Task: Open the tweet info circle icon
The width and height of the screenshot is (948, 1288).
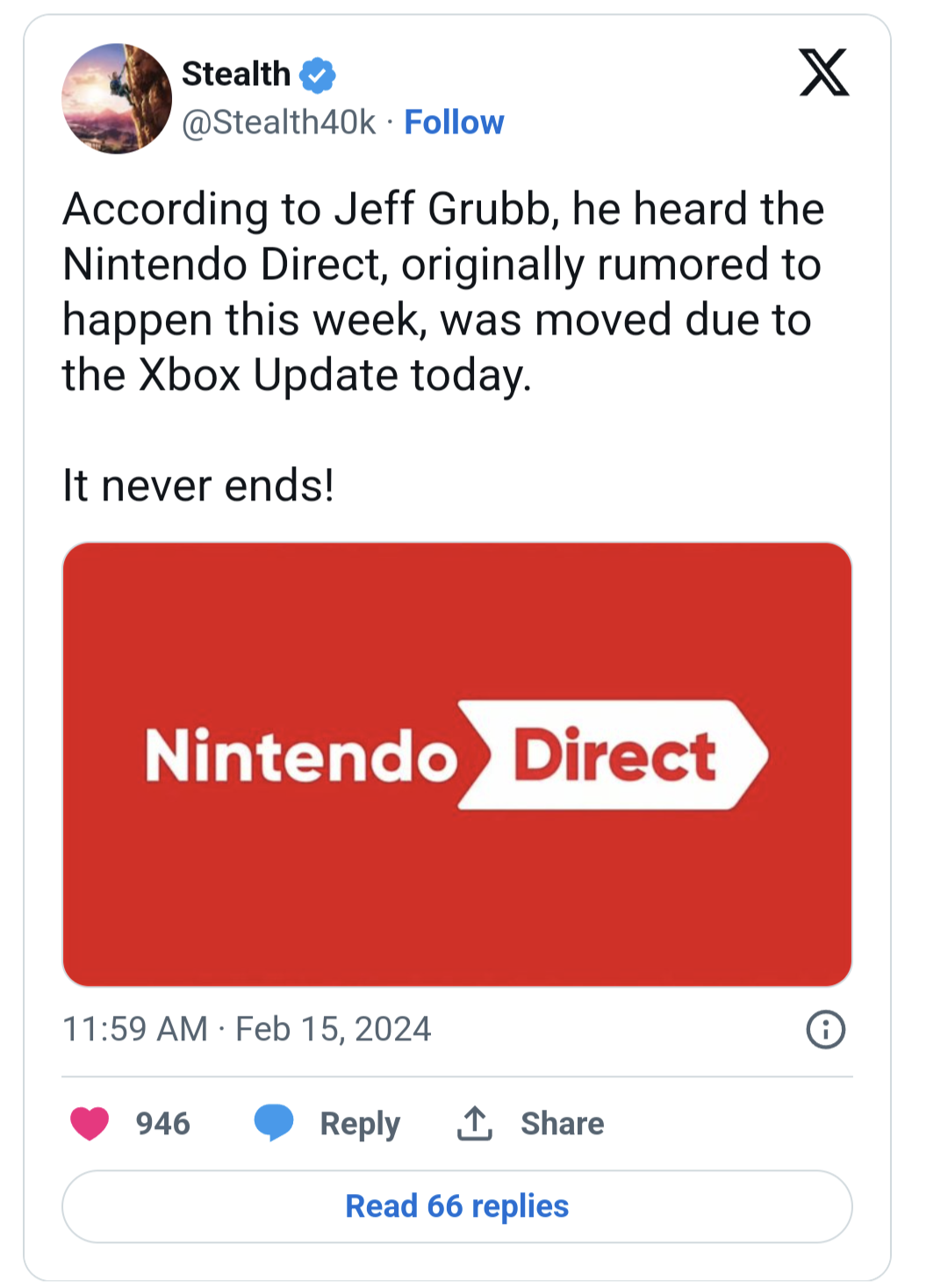Action: point(825,1029)
